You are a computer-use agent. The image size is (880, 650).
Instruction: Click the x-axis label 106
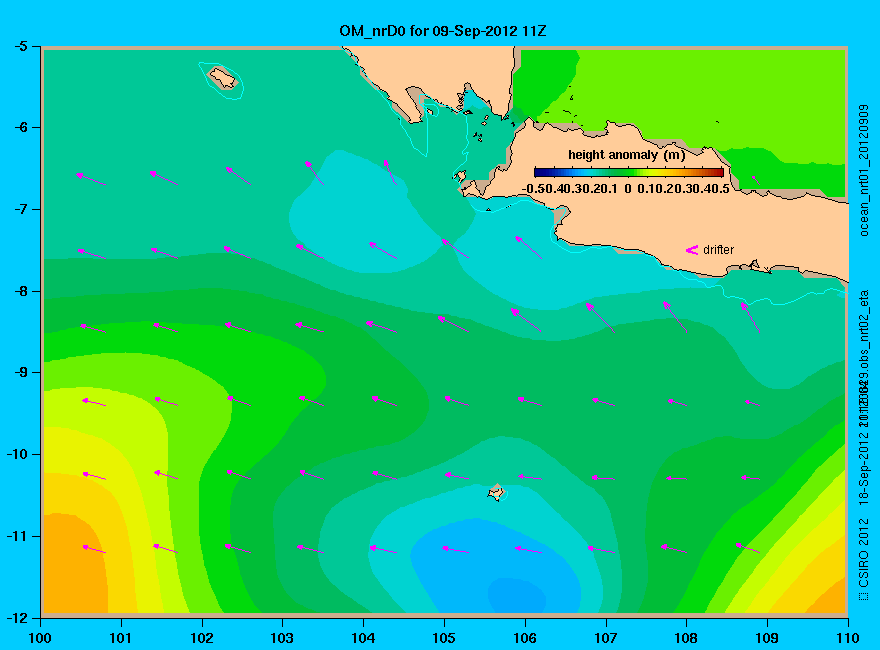pos(525,638)
